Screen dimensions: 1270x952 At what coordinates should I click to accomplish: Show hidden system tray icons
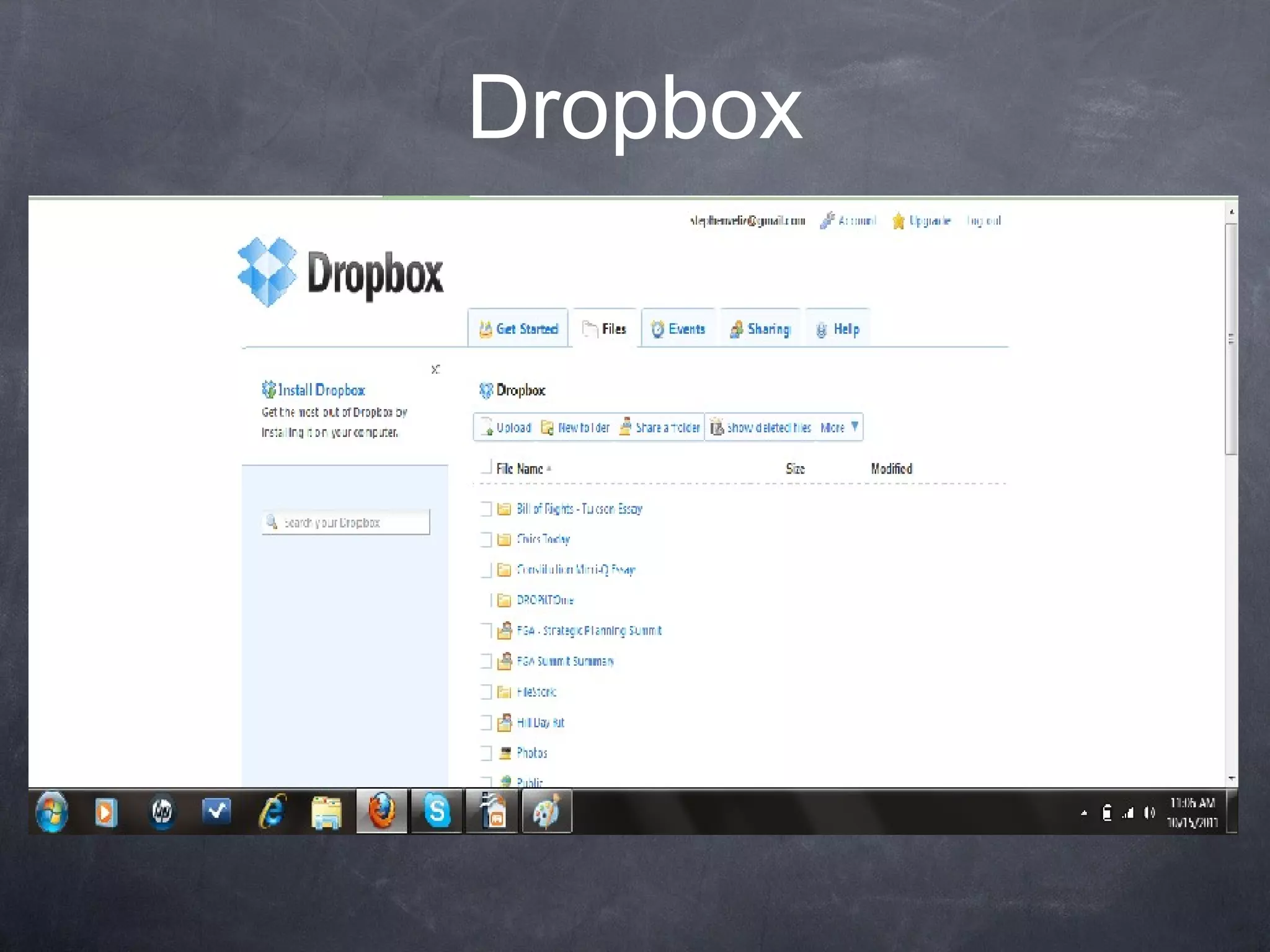pyautogui.click(x=1084, y=813)
